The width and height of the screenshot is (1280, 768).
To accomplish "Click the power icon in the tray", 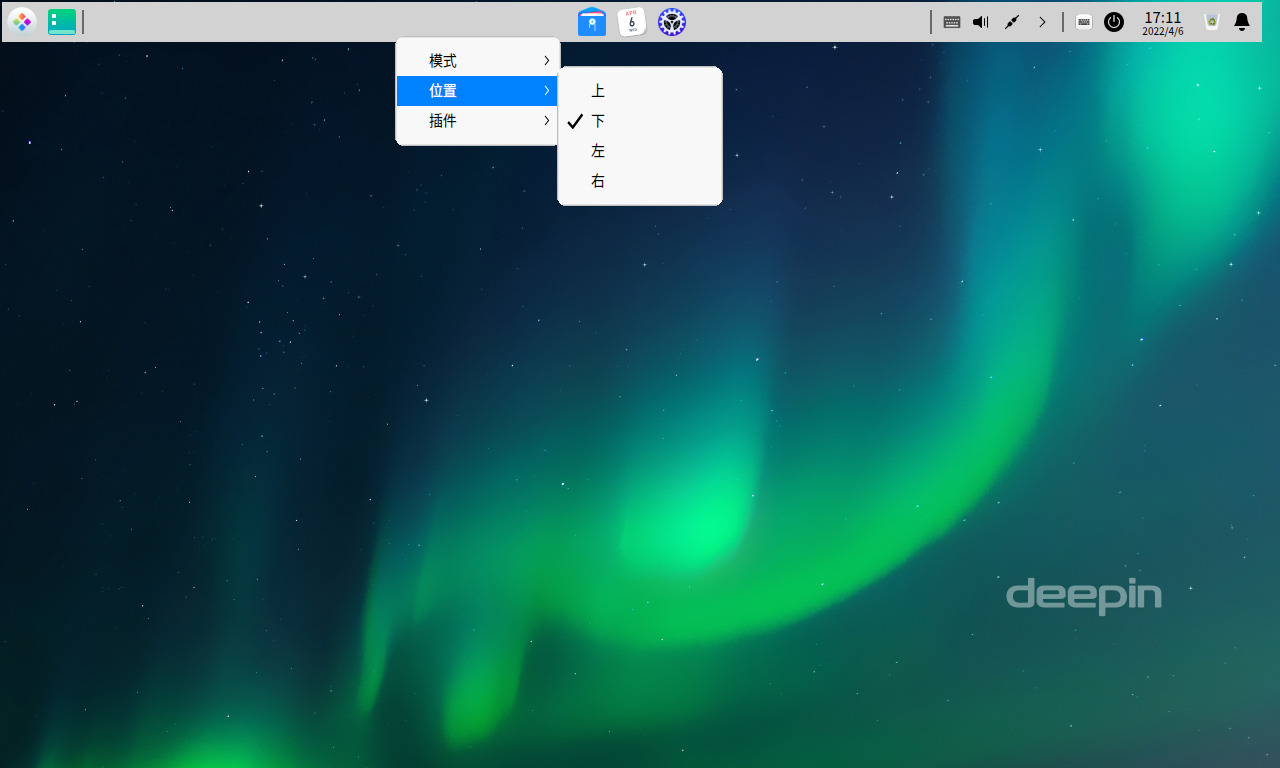I will coord(1114,21).
